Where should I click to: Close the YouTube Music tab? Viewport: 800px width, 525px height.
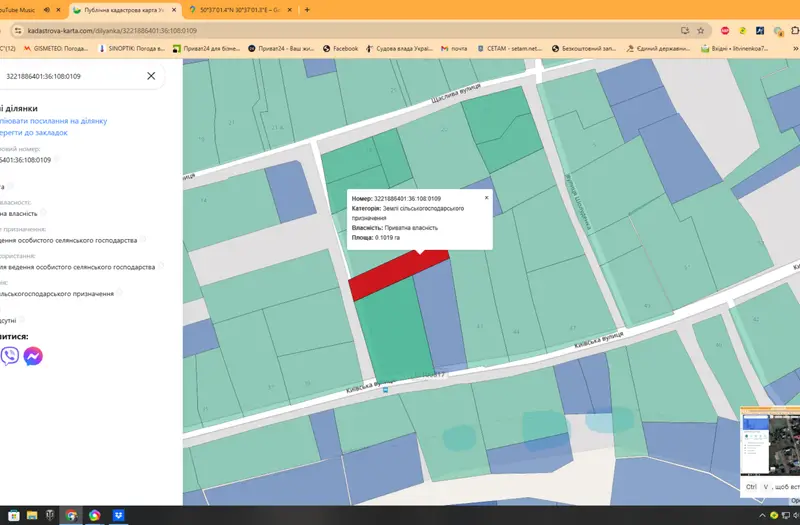(58, 10)
